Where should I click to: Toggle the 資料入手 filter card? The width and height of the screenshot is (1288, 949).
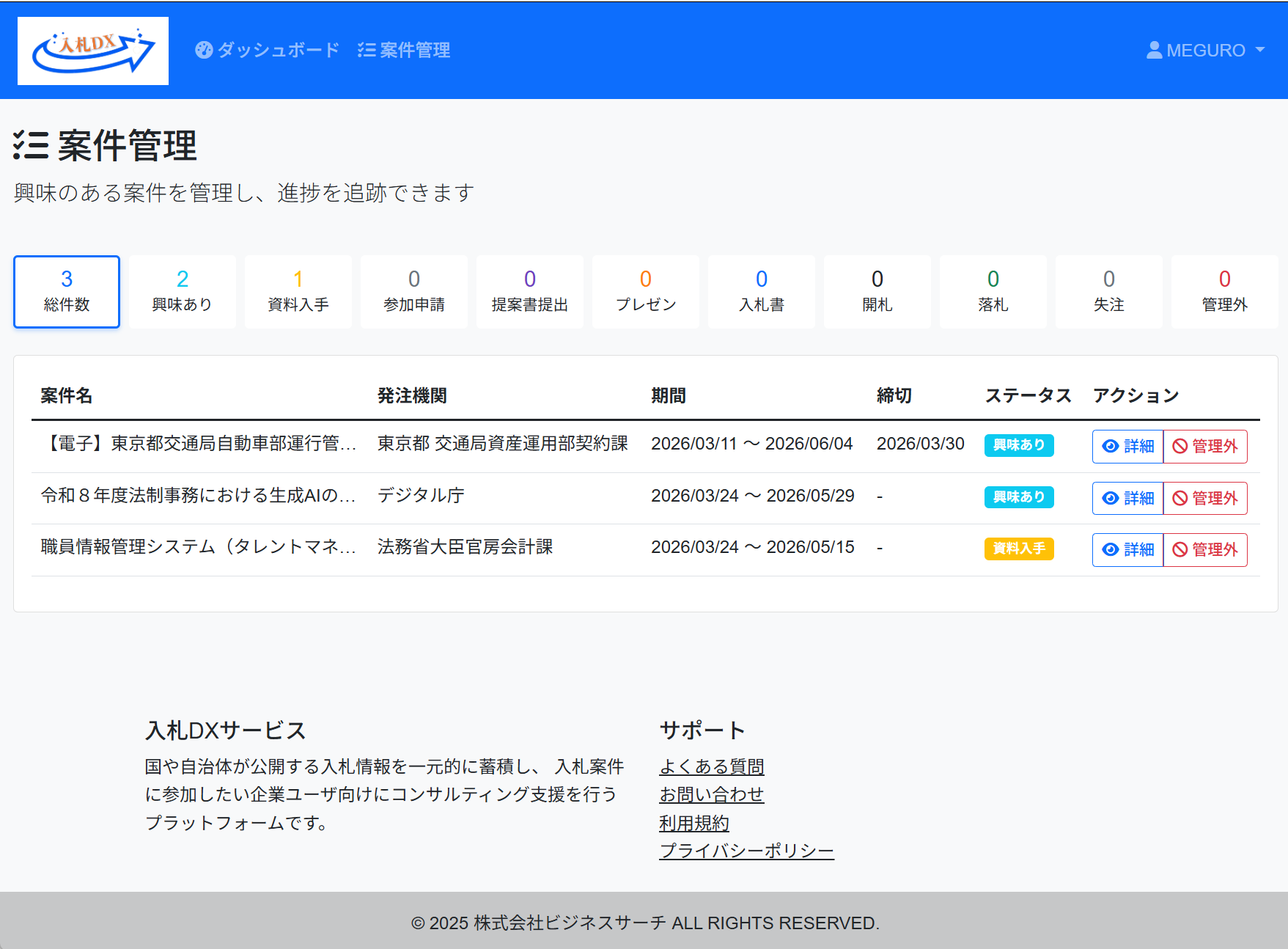coord(298,291)
